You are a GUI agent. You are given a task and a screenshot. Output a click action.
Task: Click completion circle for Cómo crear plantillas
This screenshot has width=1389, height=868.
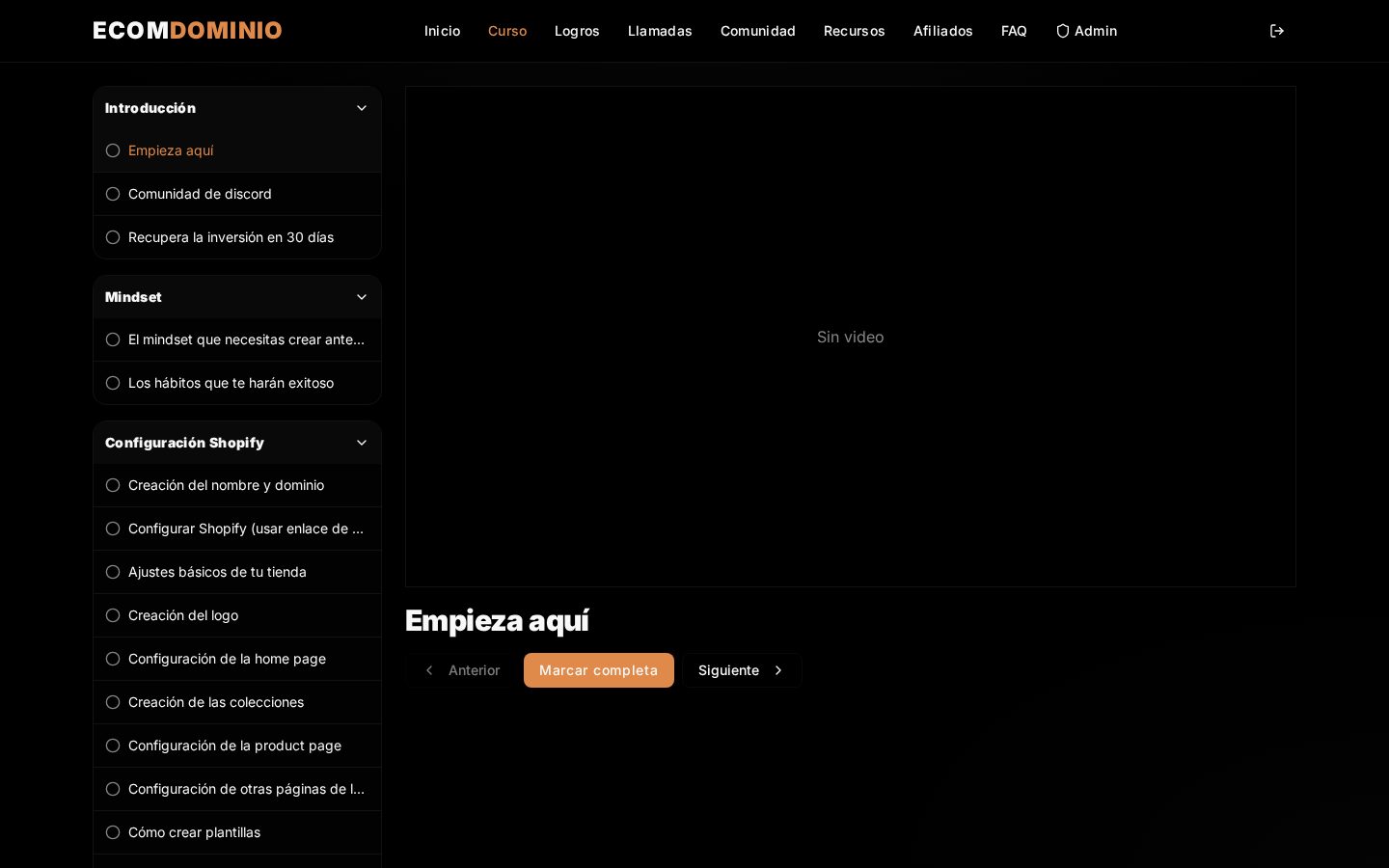113,832
